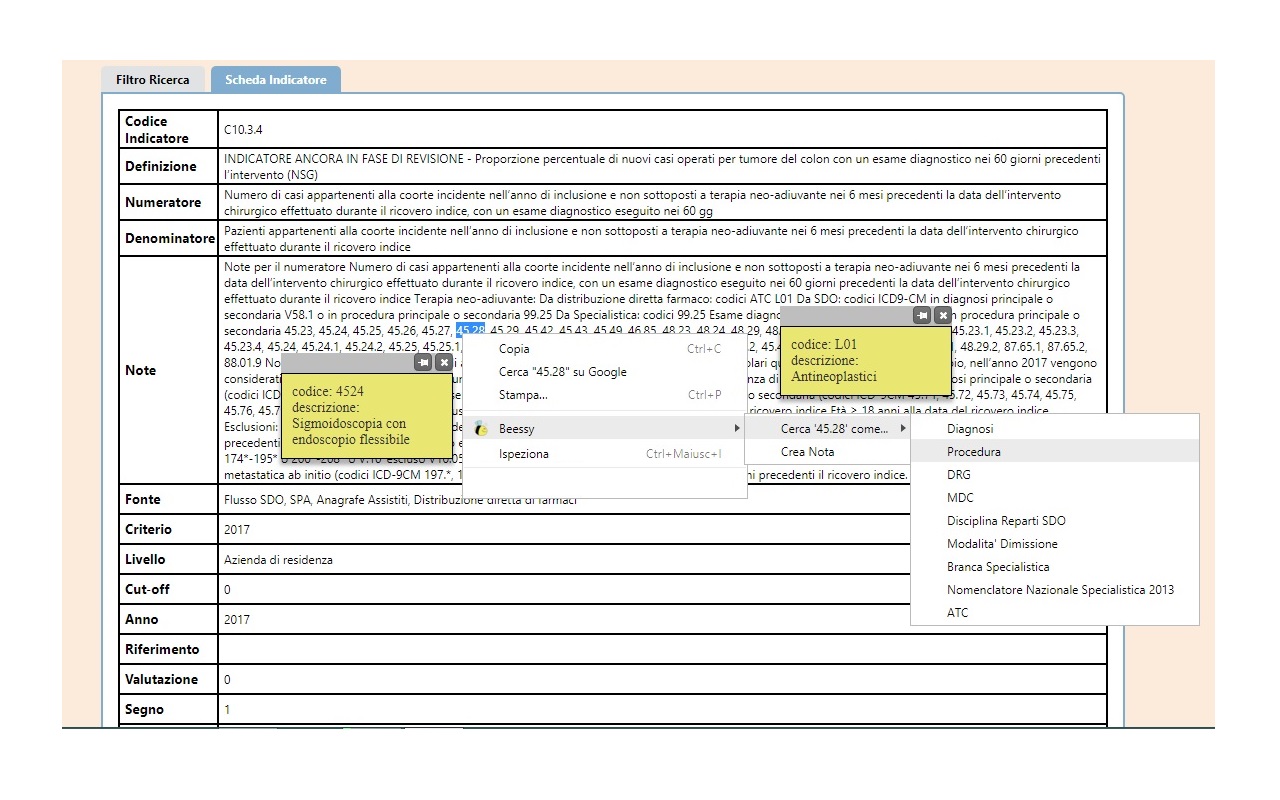The image size is (1280, 800).
Task: Choose Nomenclatore Nazionale Specialistica 2013
Action: (x=1055, y=590)
